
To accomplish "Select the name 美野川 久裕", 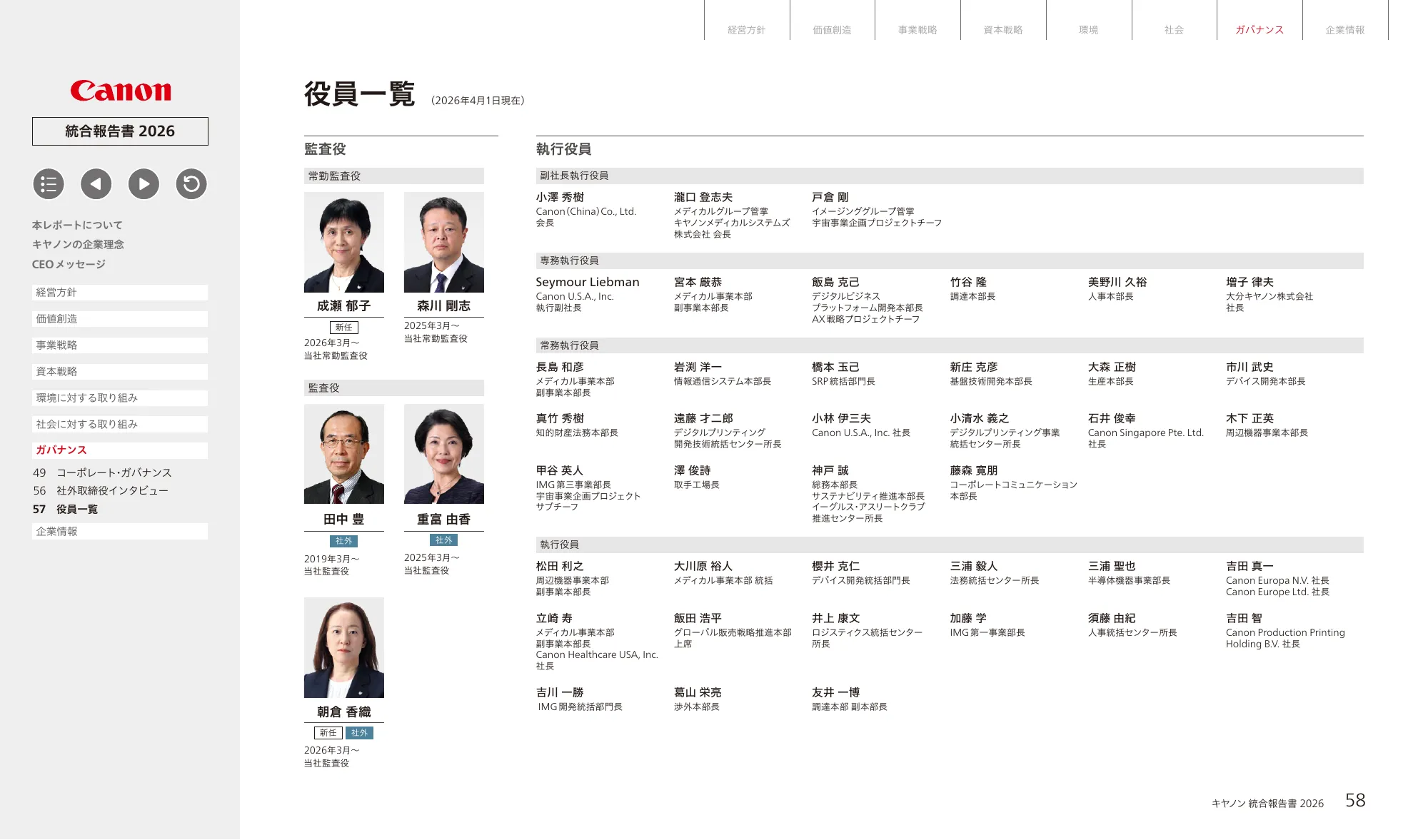I will tap(1117, 282).
